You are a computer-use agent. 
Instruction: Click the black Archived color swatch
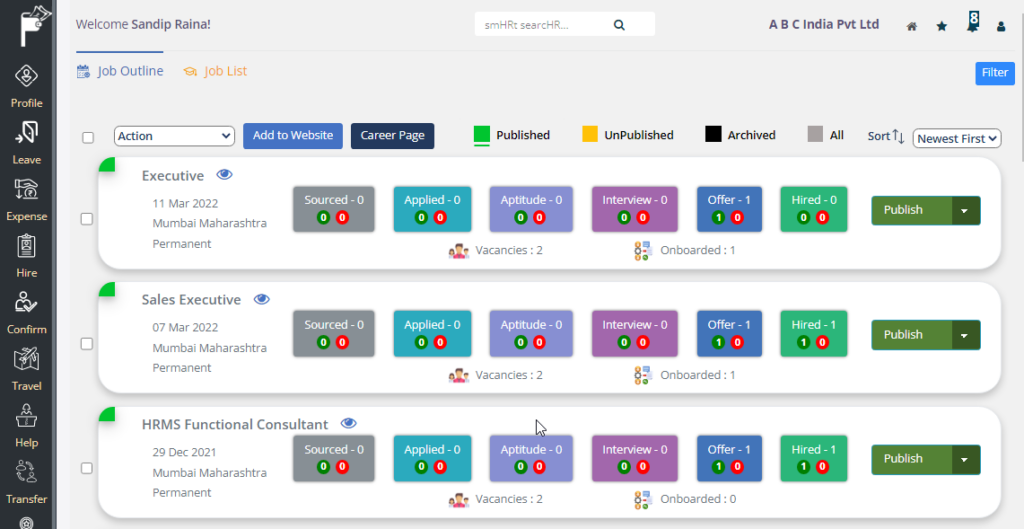pos(713,134)
